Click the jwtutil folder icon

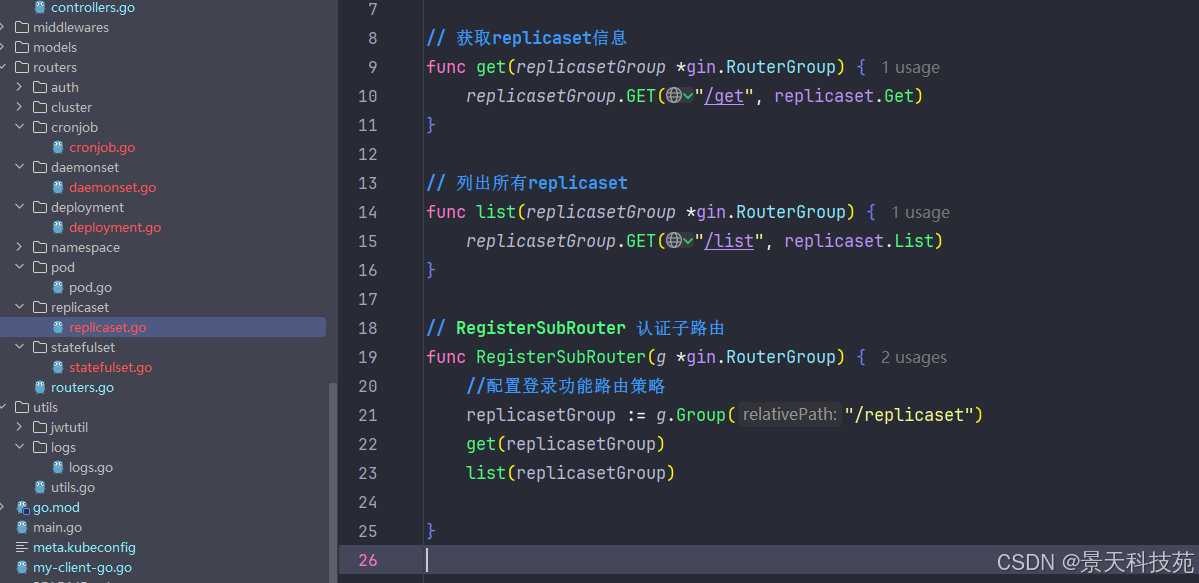[x=40, y=427]
